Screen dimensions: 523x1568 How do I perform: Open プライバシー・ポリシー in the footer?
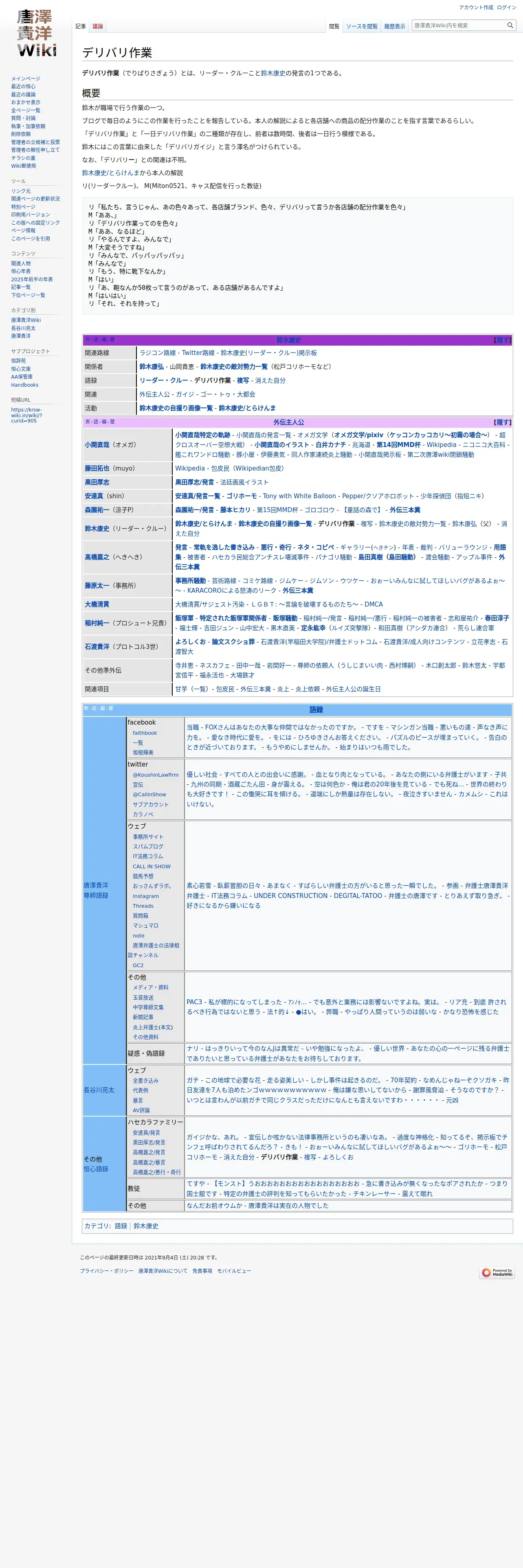tap(107, 1271)
